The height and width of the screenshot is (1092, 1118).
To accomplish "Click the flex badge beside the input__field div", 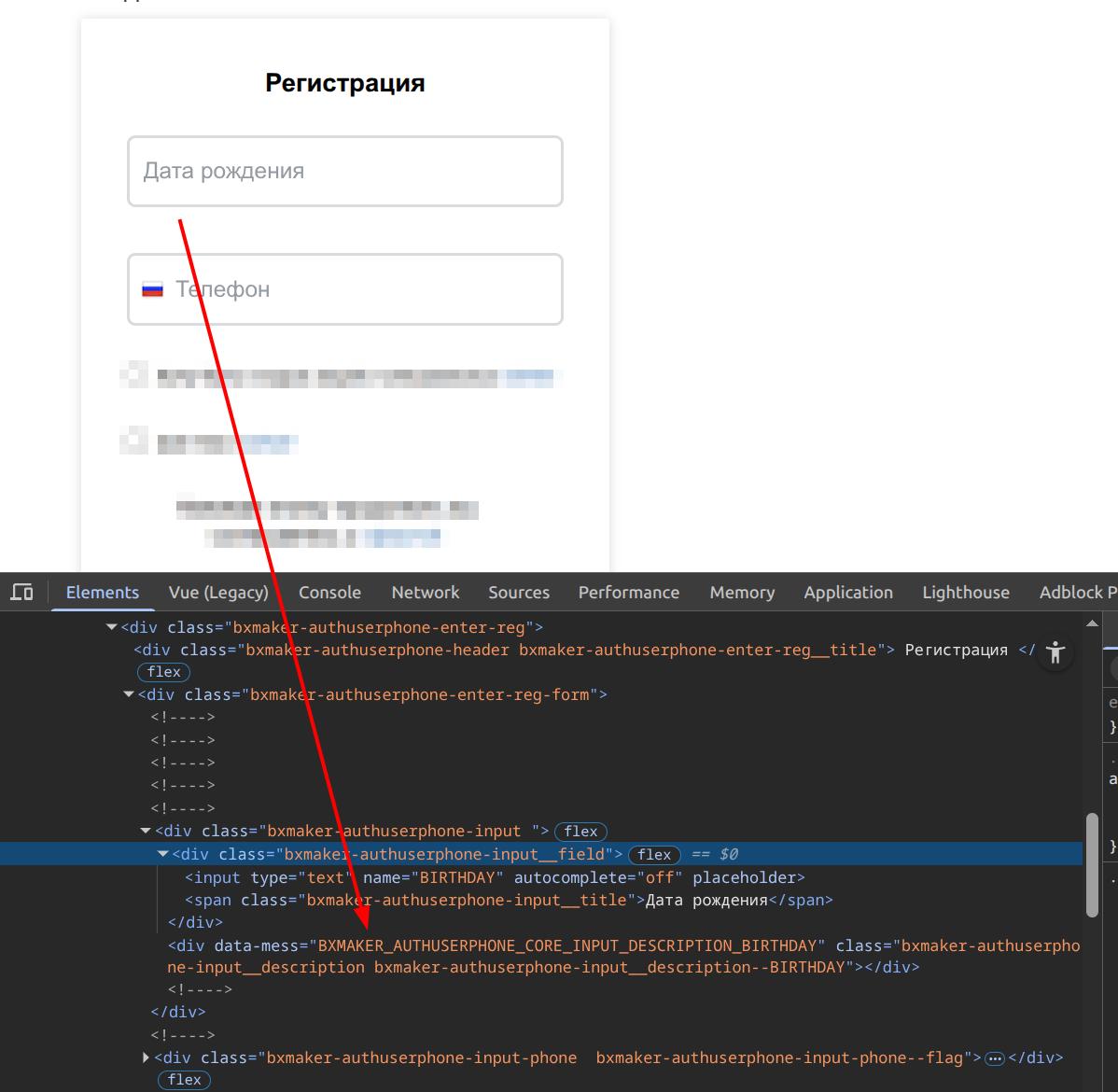I will pos(654,854).
